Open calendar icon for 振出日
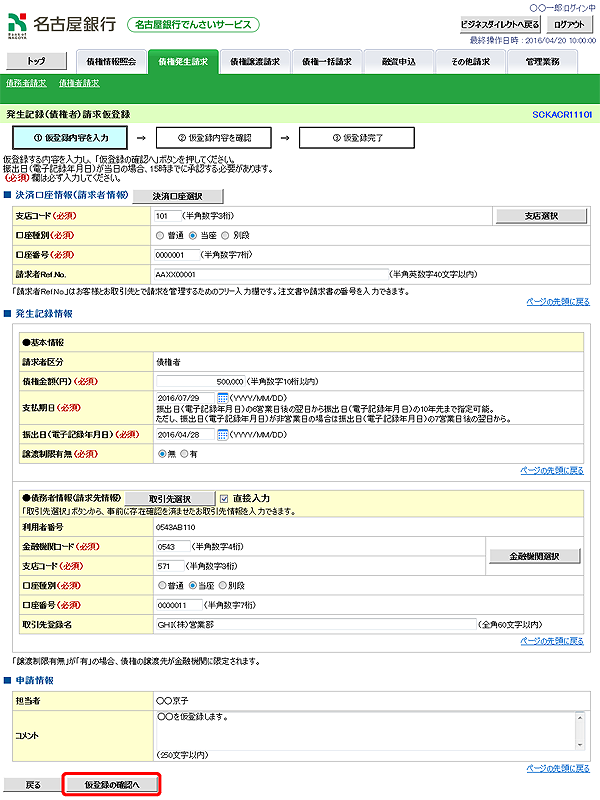The width and height of the screenshot is (600, 800). tap(222, 435)
